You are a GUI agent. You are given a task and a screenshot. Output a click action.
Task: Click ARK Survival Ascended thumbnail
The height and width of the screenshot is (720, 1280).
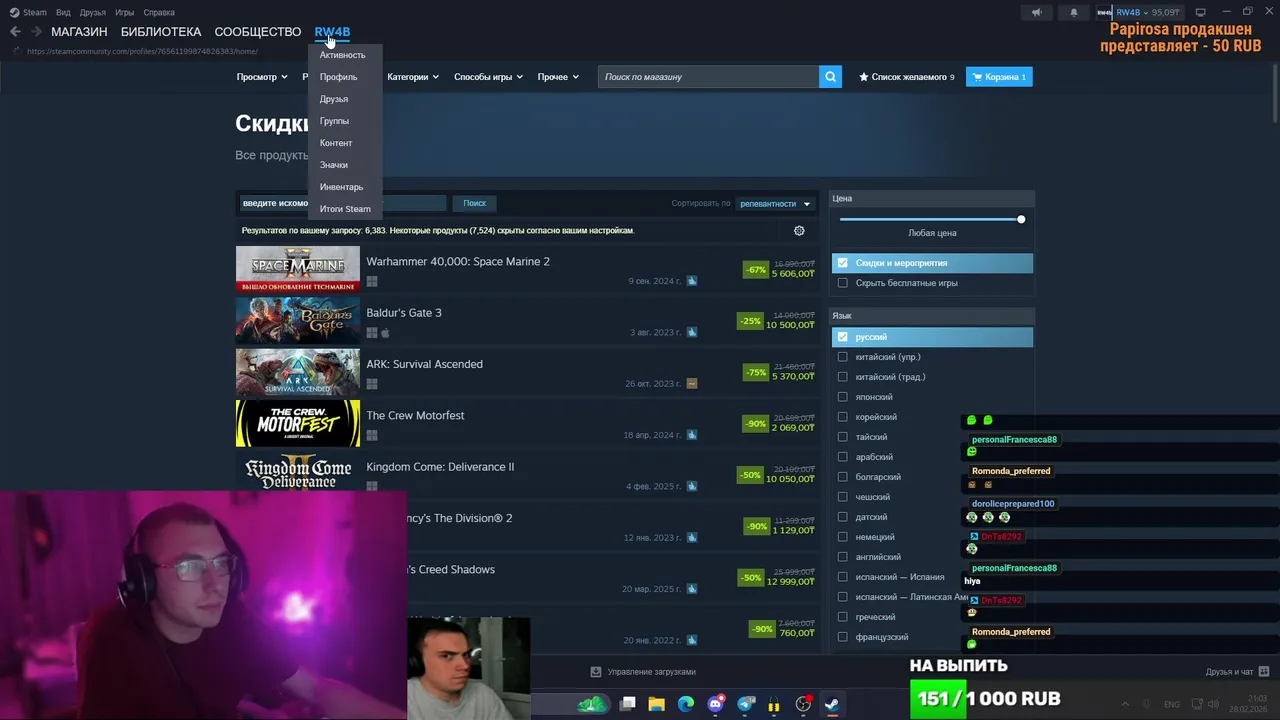point(298,372)
